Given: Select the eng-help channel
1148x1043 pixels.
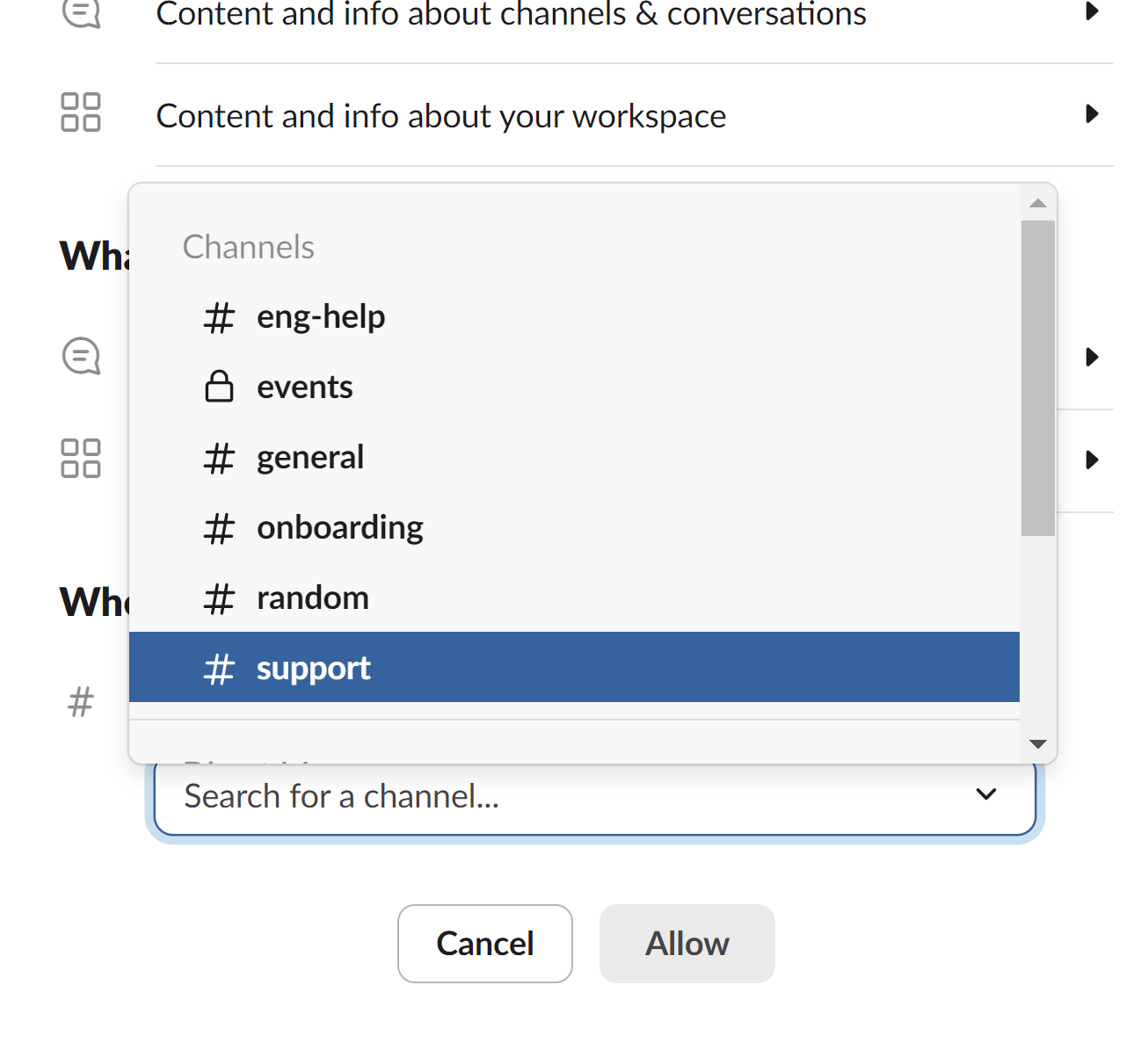Looking at the screenshot, I should [x=574, y=316].
